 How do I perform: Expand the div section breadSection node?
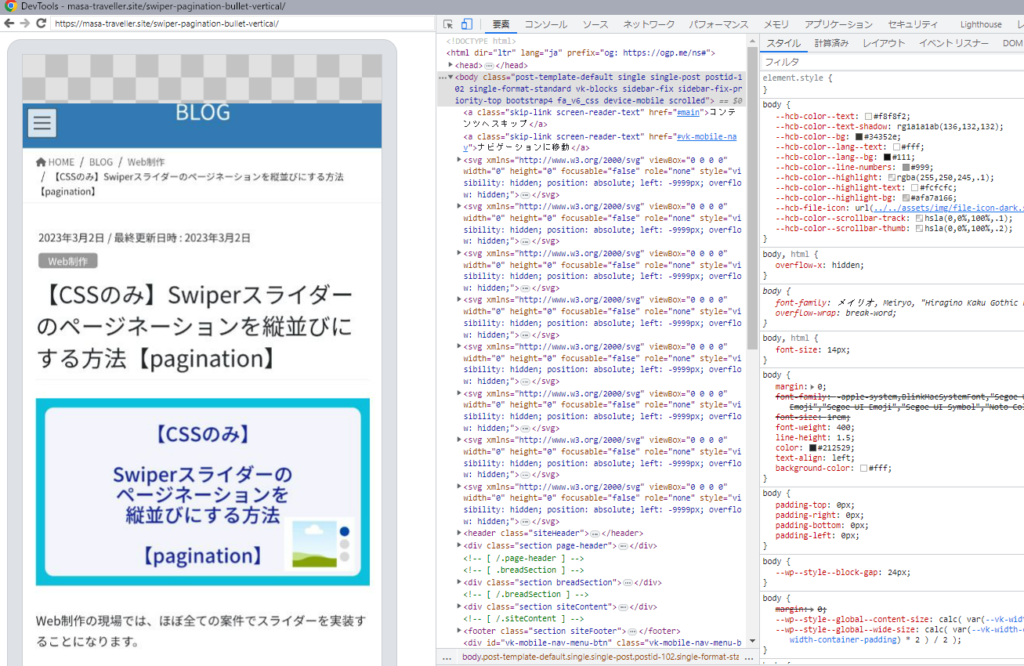(x=459, y=582)
